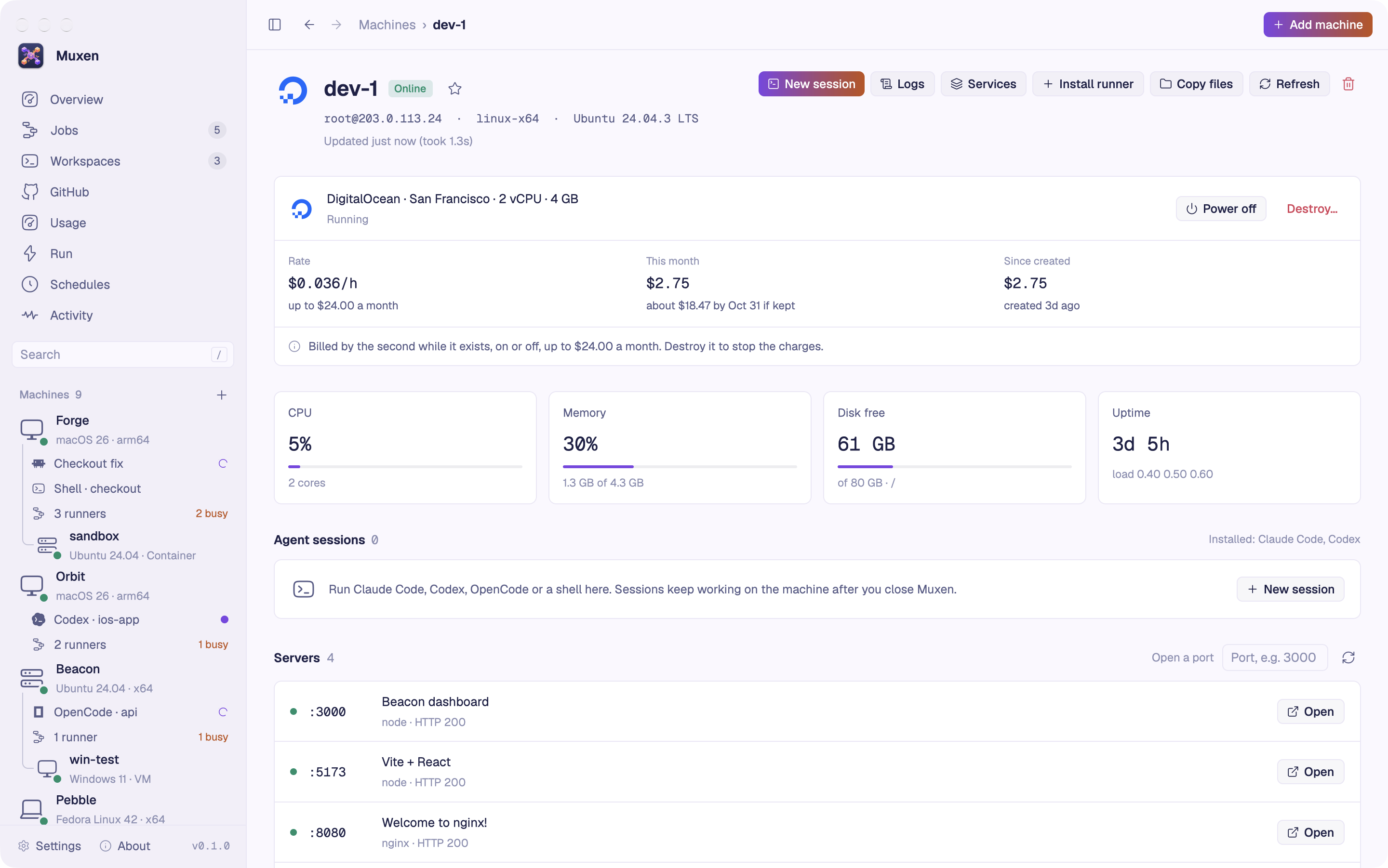Viewport: 1388px width, 868px height.
Task: Click the Destroy… link
Action: 1312,209
